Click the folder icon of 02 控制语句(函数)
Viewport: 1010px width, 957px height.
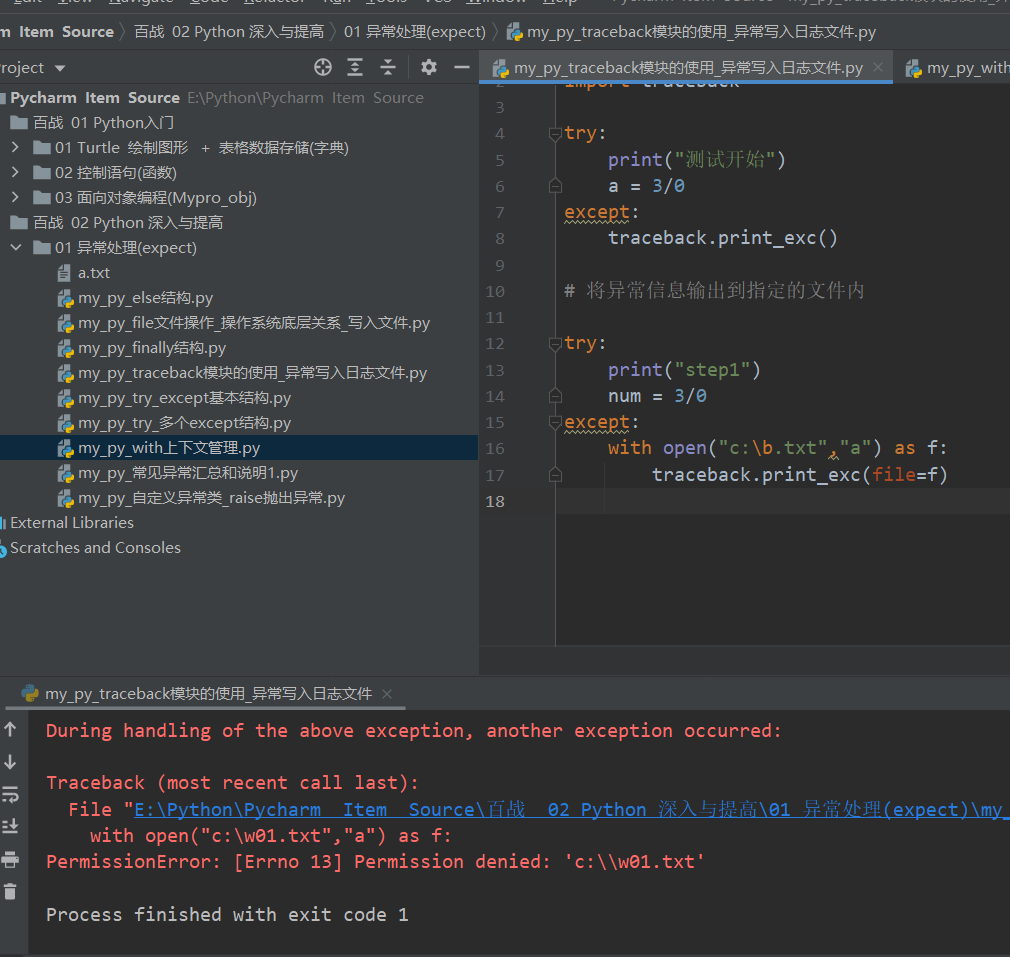(x=42, y=173)
